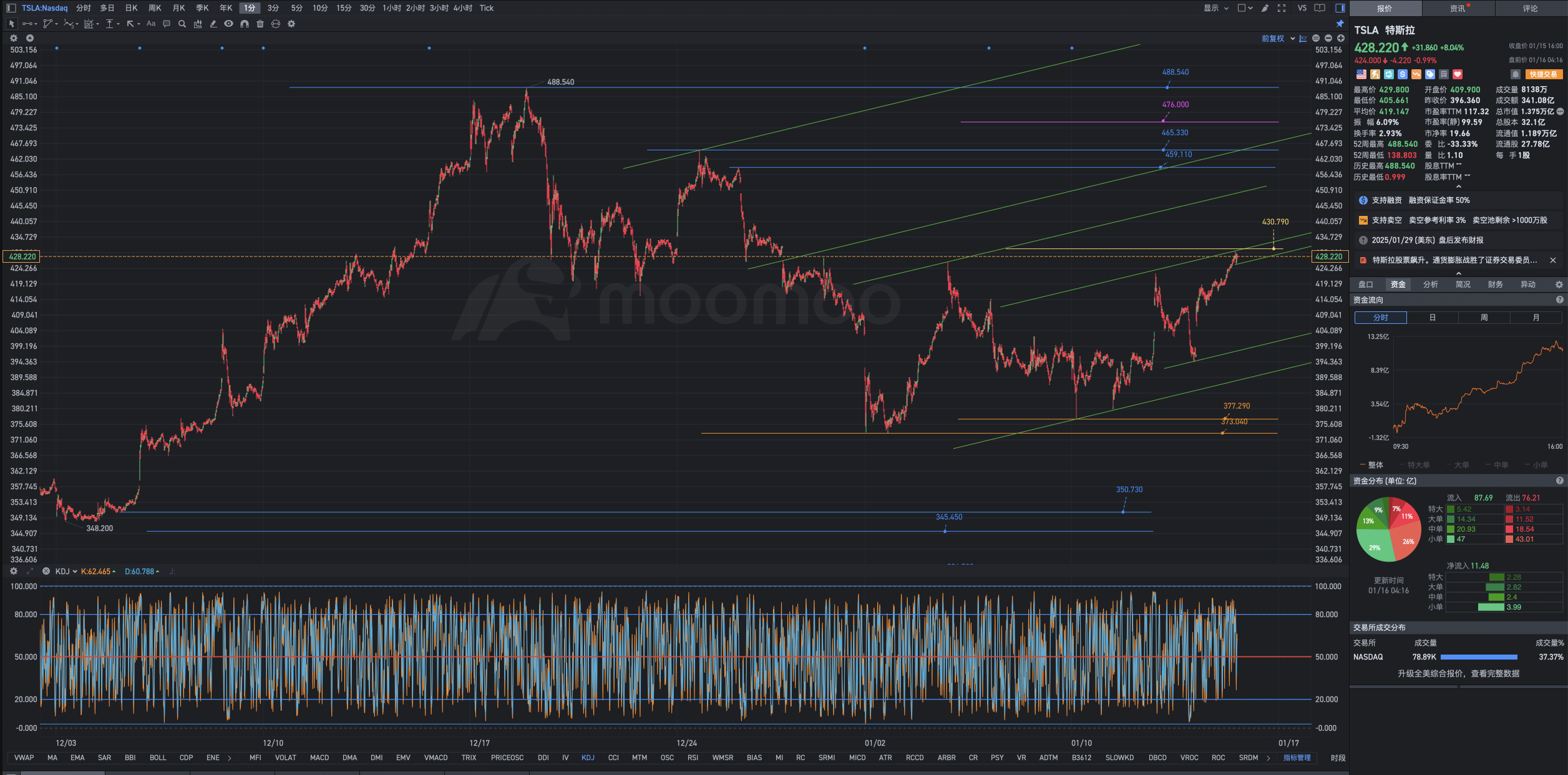
Task: Select the highlighter pen tool
Action: [x=213, y=24]
